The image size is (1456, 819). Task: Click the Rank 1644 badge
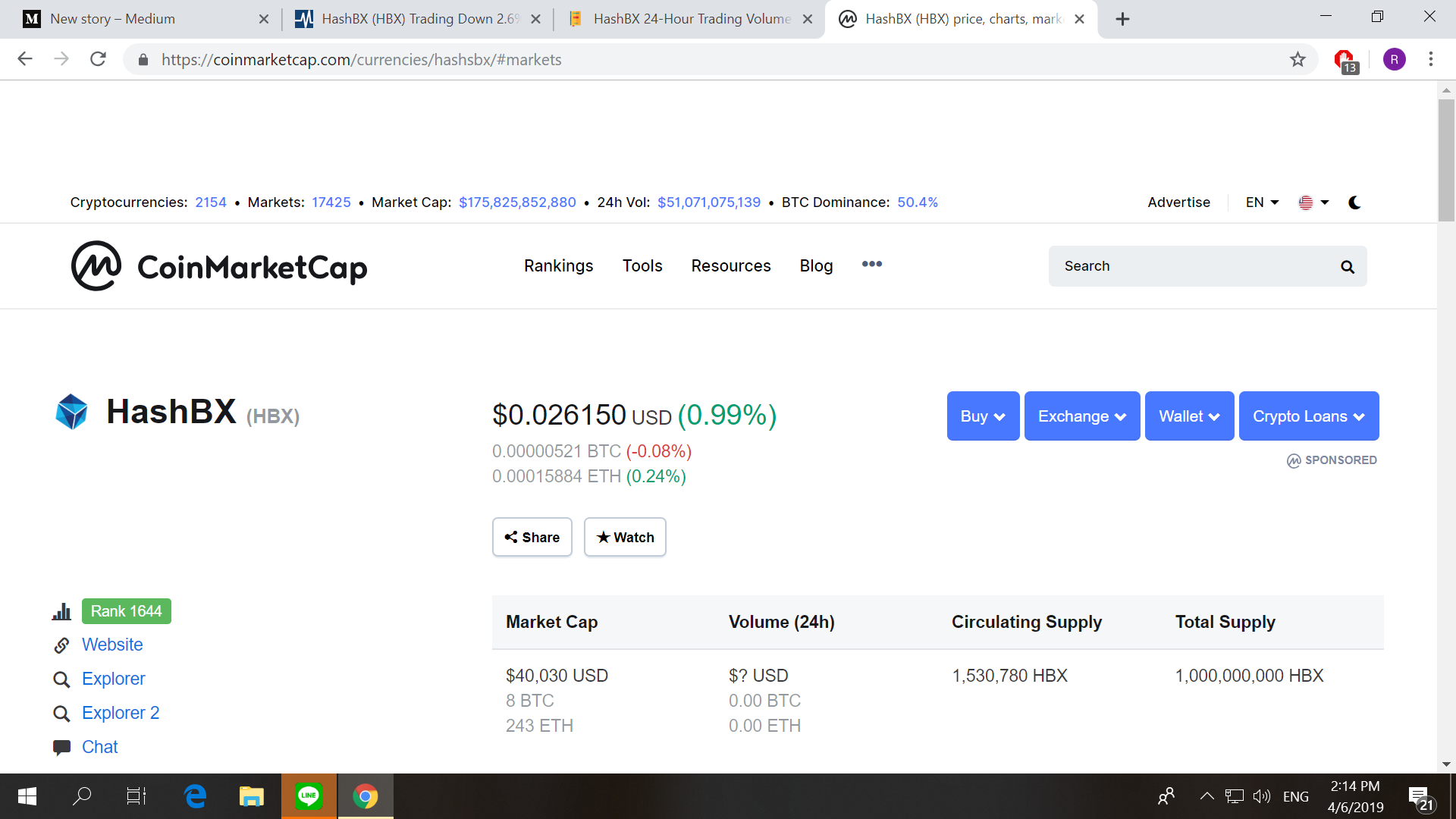pos(127,611)
